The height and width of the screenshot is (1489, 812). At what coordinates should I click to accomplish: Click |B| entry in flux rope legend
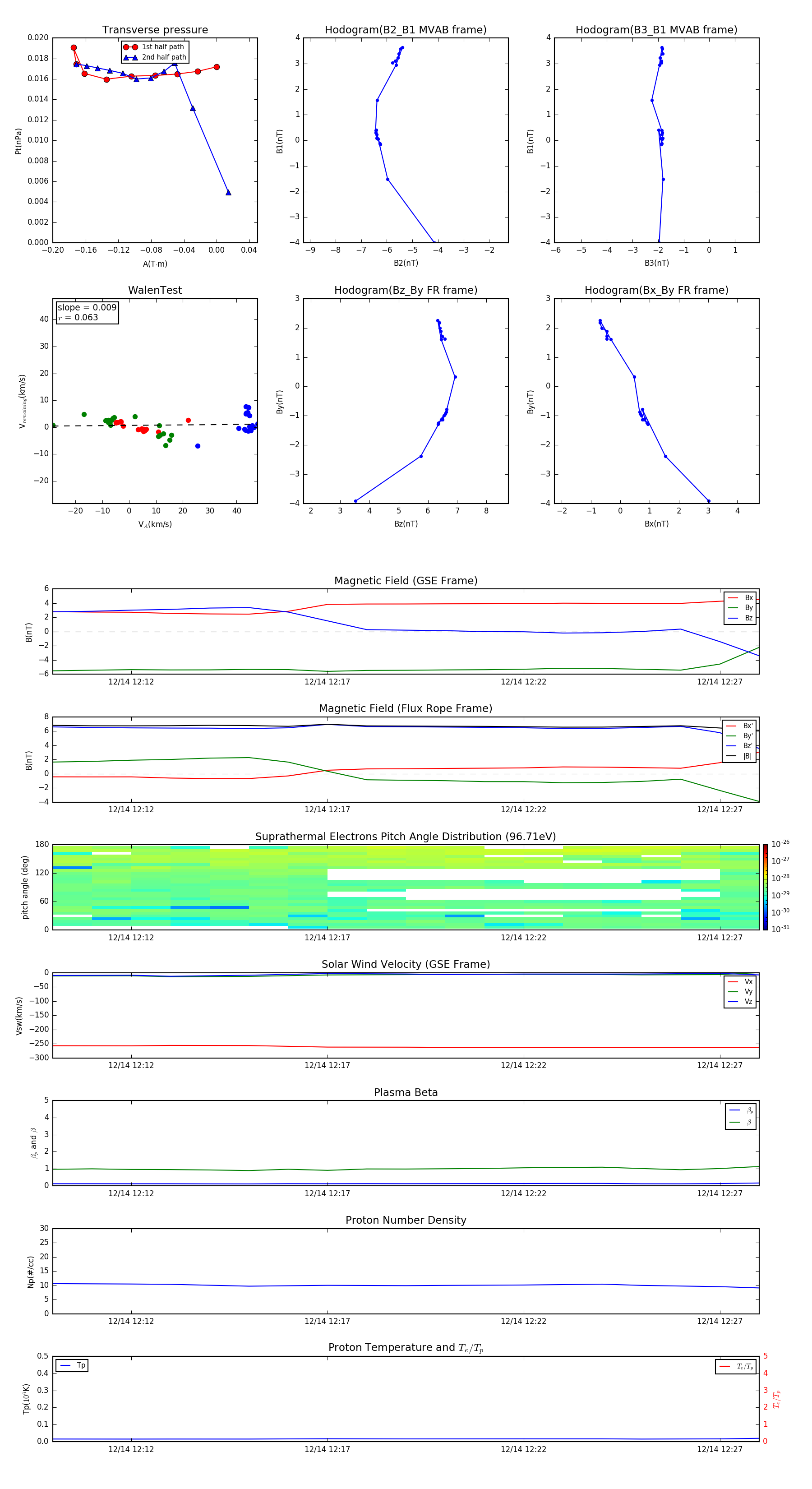[739, 756]
